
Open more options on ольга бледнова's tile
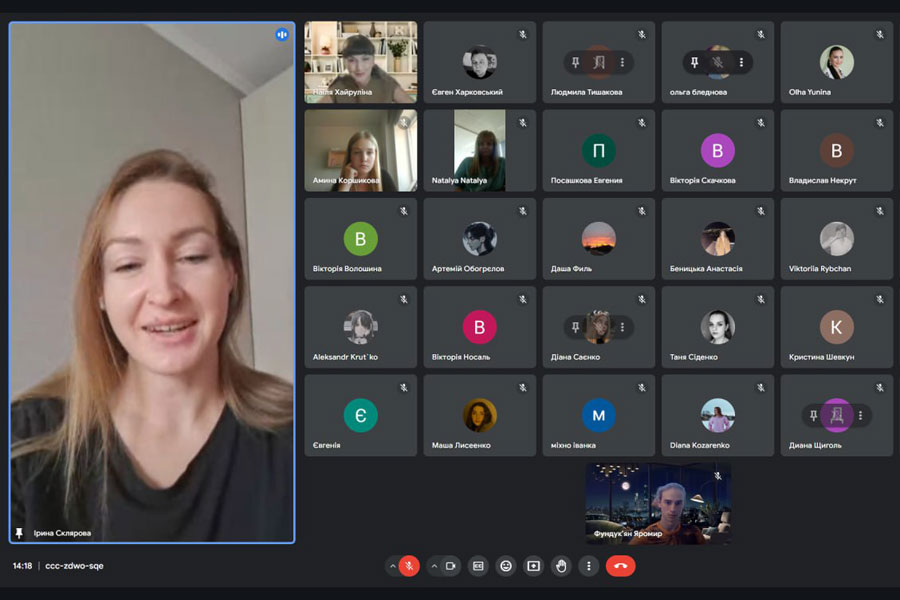pyautogui.click(x=742, y=62)
